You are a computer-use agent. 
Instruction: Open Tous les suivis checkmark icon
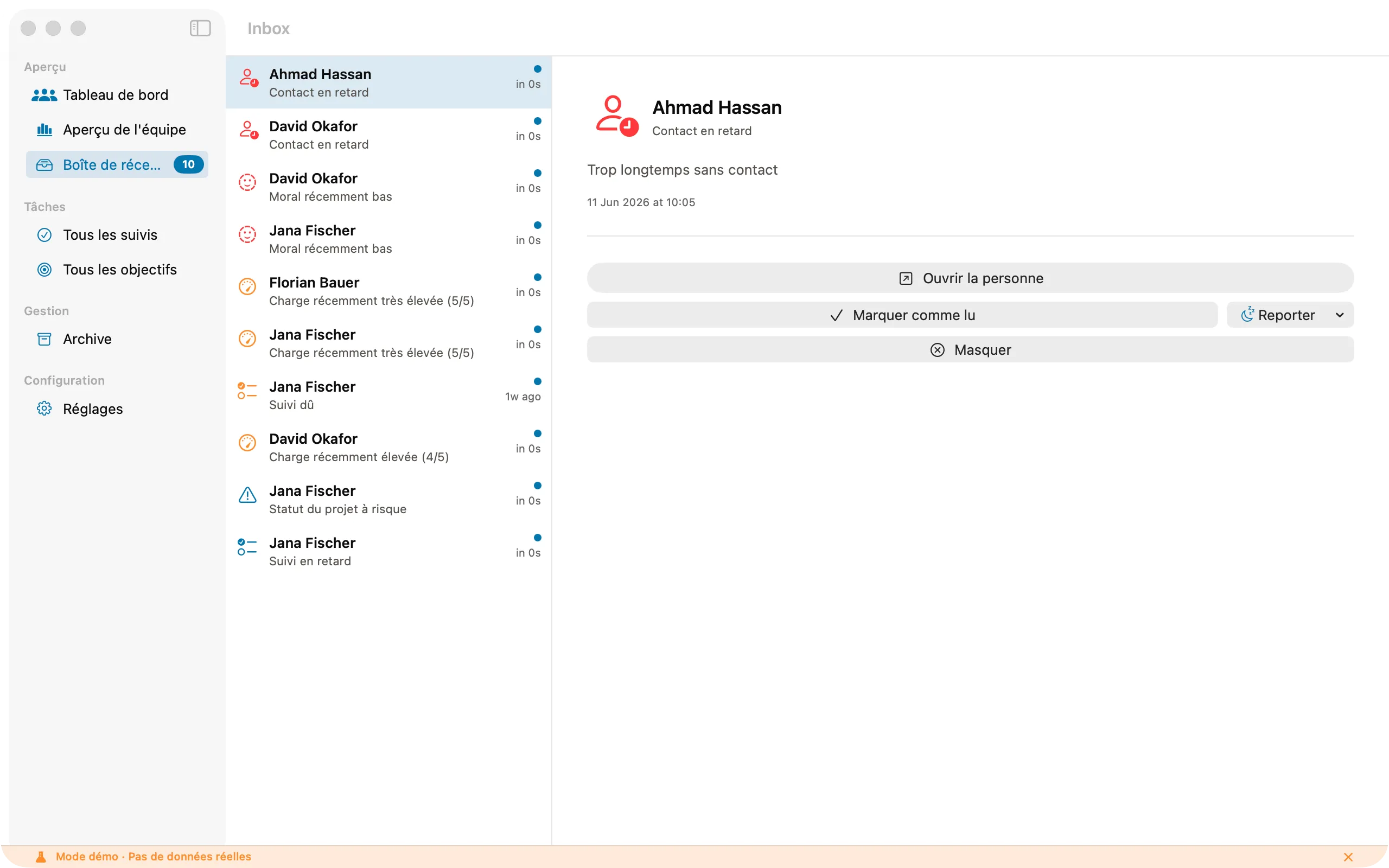click(44, 235)
